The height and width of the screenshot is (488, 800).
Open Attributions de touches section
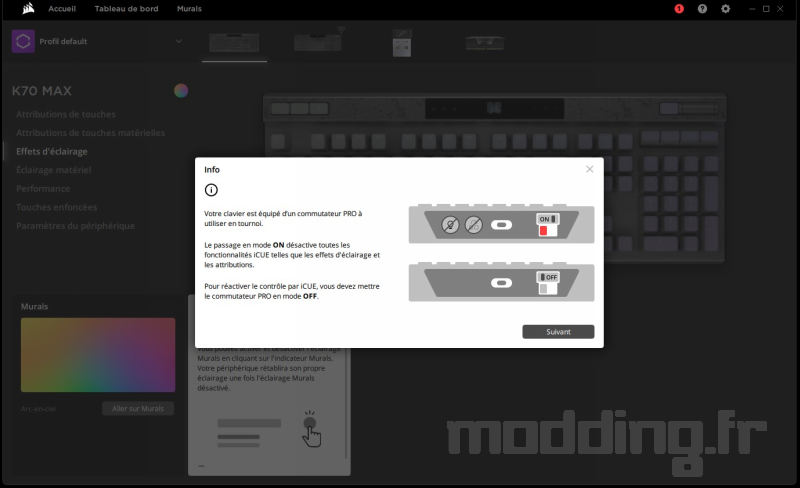click(66, 114)
